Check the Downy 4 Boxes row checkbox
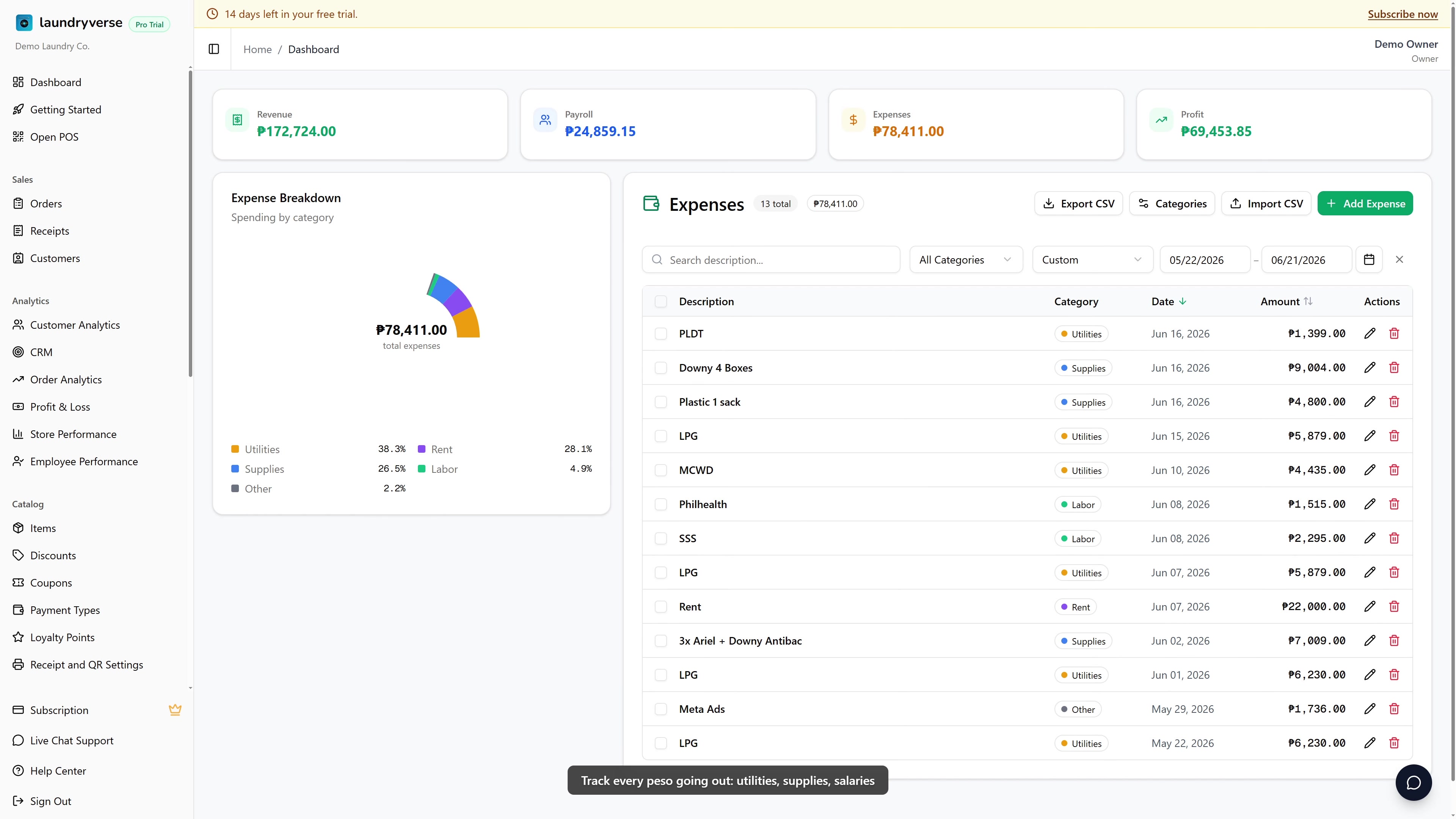Image resolution: width=1456 pixels, height=819 pixels. [661, 367]
